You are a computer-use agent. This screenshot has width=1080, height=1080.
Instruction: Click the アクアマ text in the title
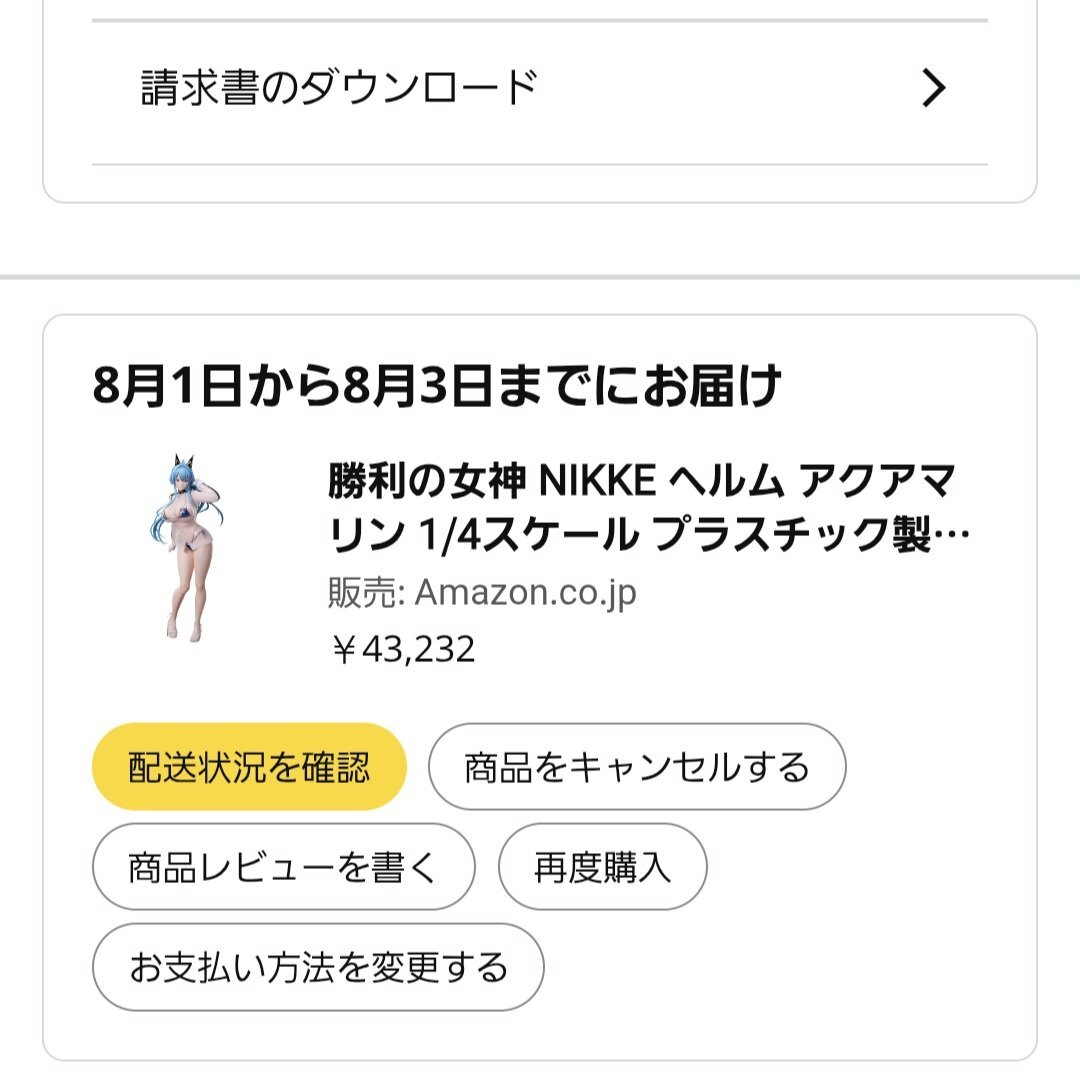tap(877, 481)
